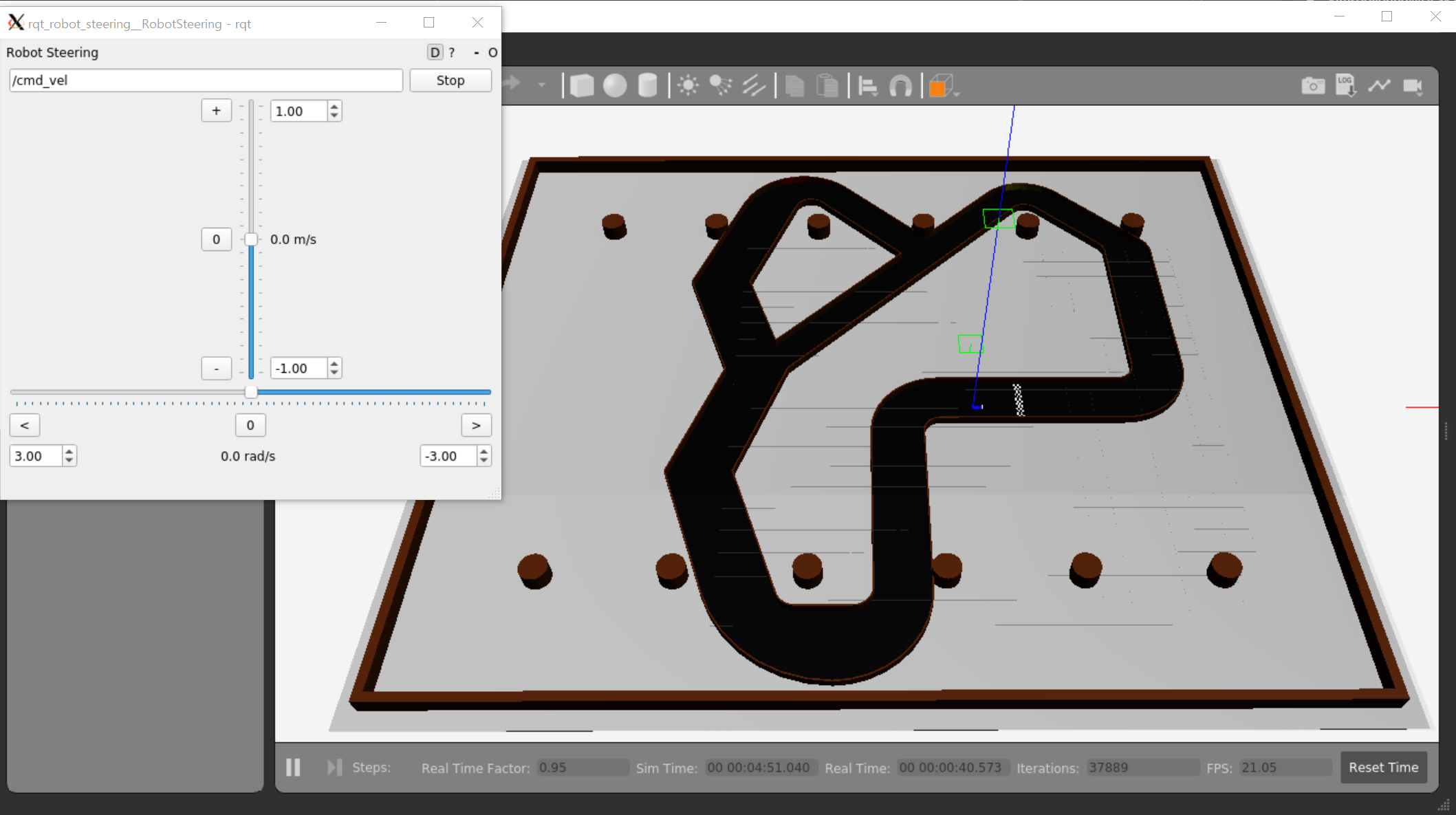Pause the simulation

pyautogui.click(x=293, y=768)
